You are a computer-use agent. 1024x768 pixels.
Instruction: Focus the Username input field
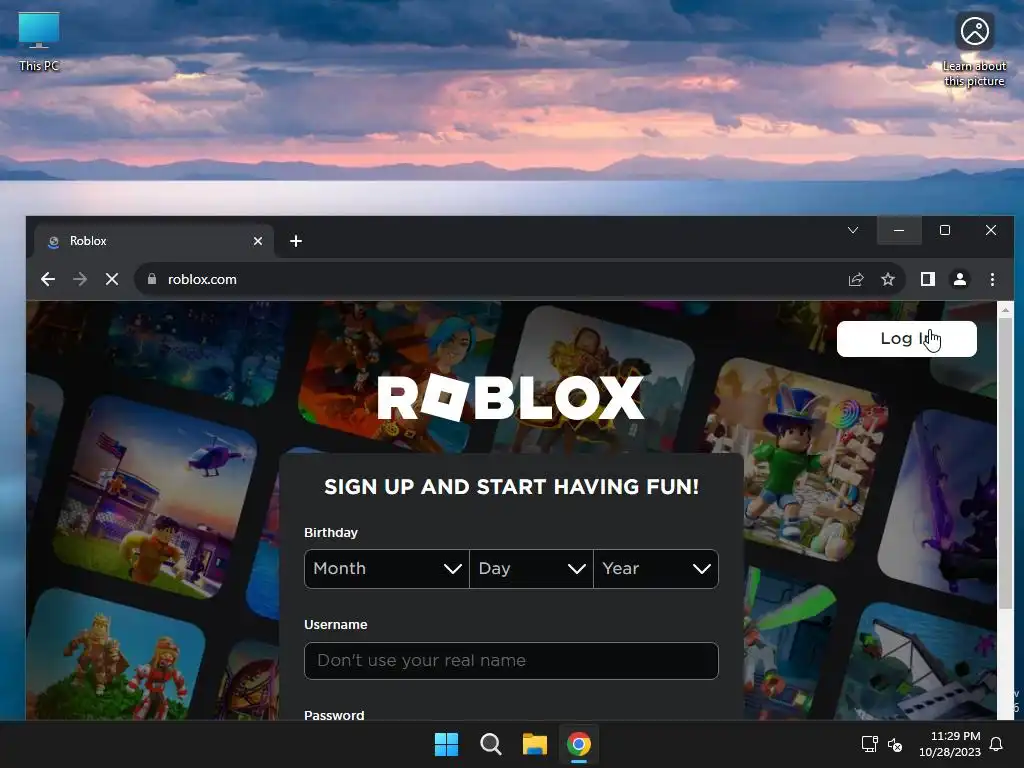tap(511, 661)
